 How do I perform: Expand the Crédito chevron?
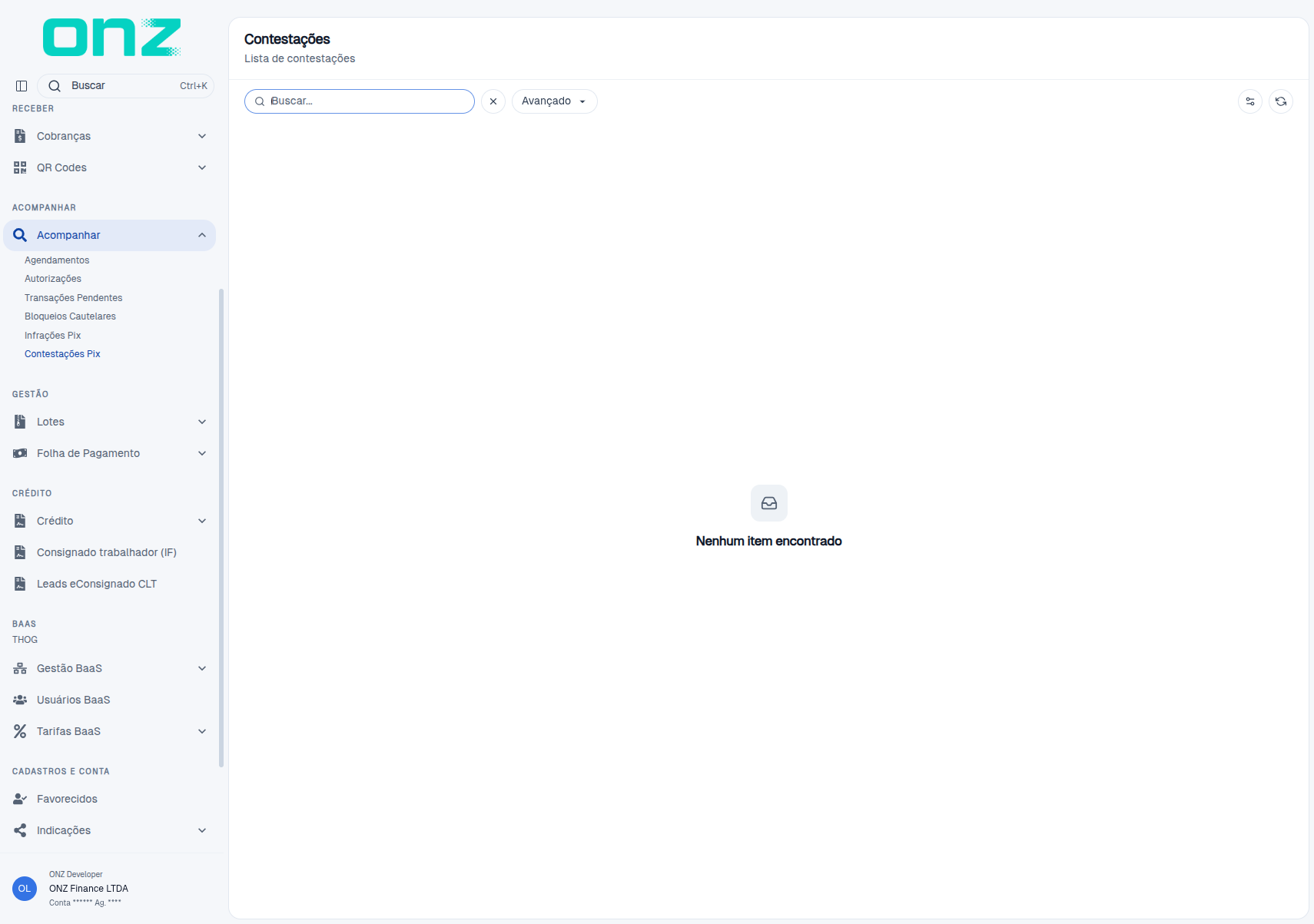point(202,521)
